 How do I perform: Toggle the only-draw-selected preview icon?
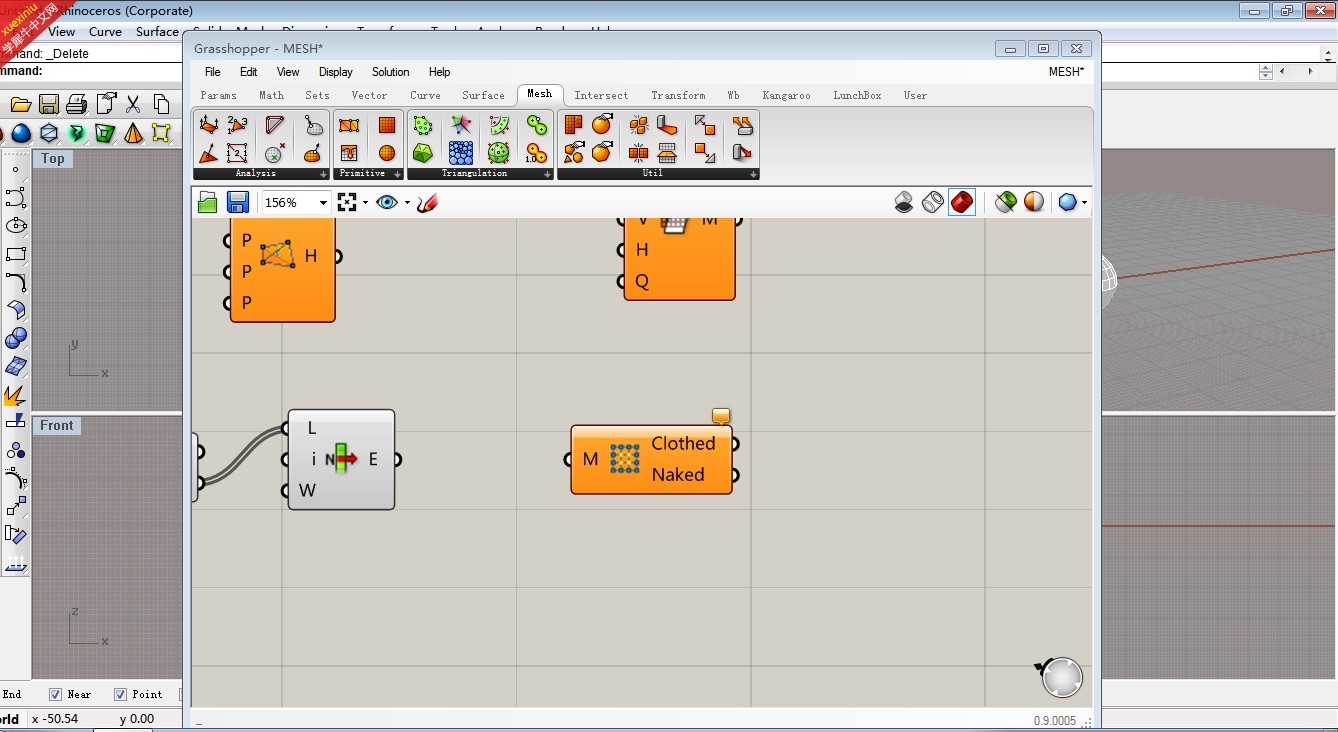click(1006, 203)
